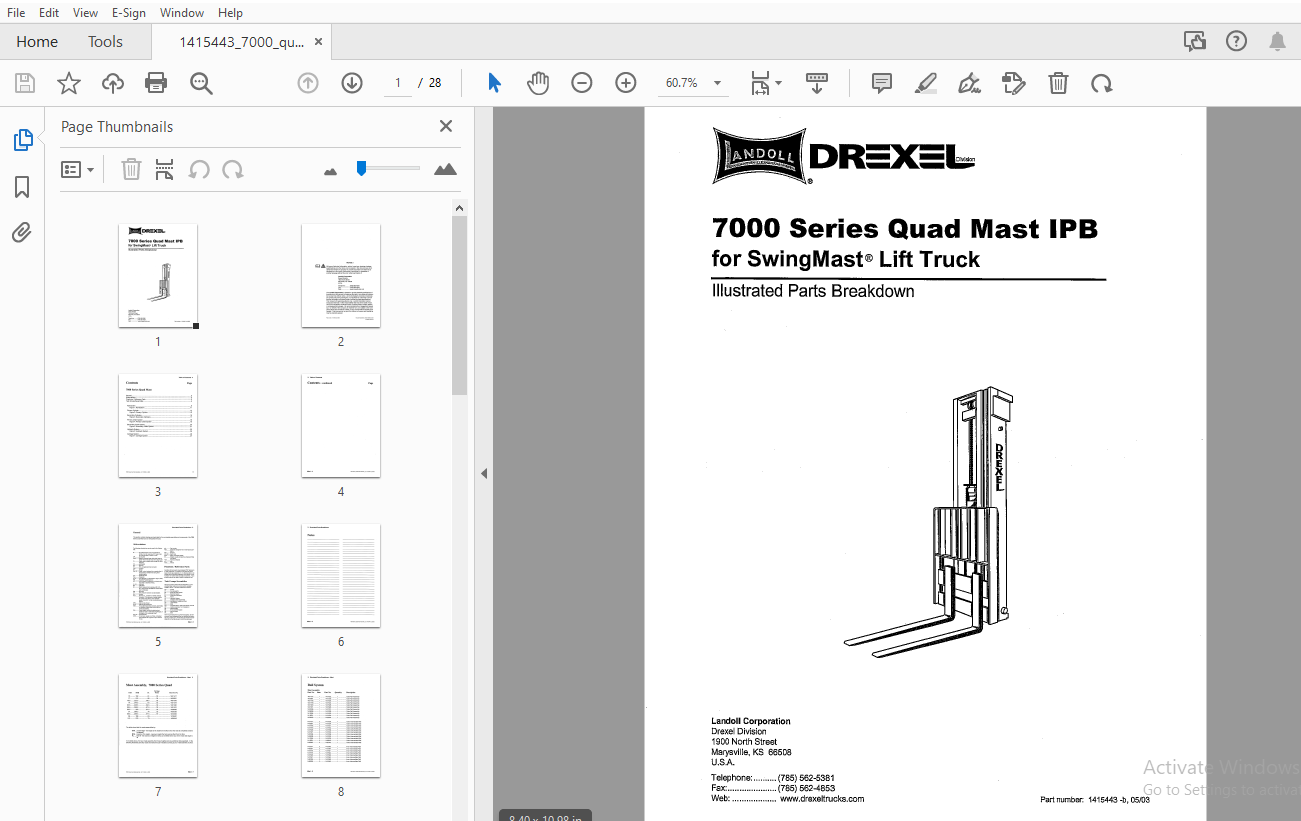1301x821 pixels.
Task: Delete page with toolbar trash icon
Action: click(1059, 83)
